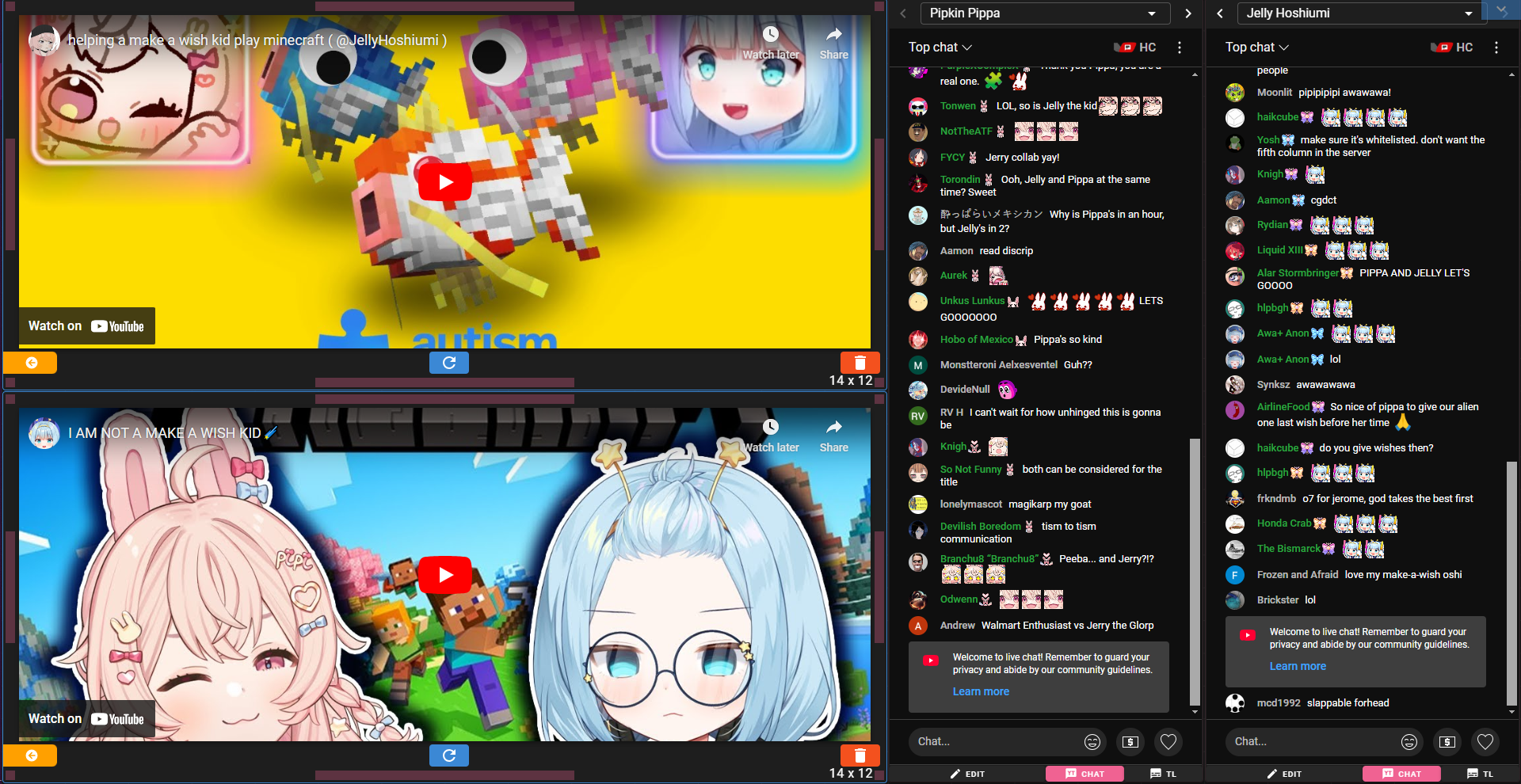Expand the 'Top chat' selector in the Pippa chat
This screenshot has width=1521, height=784.
point(940,48)
